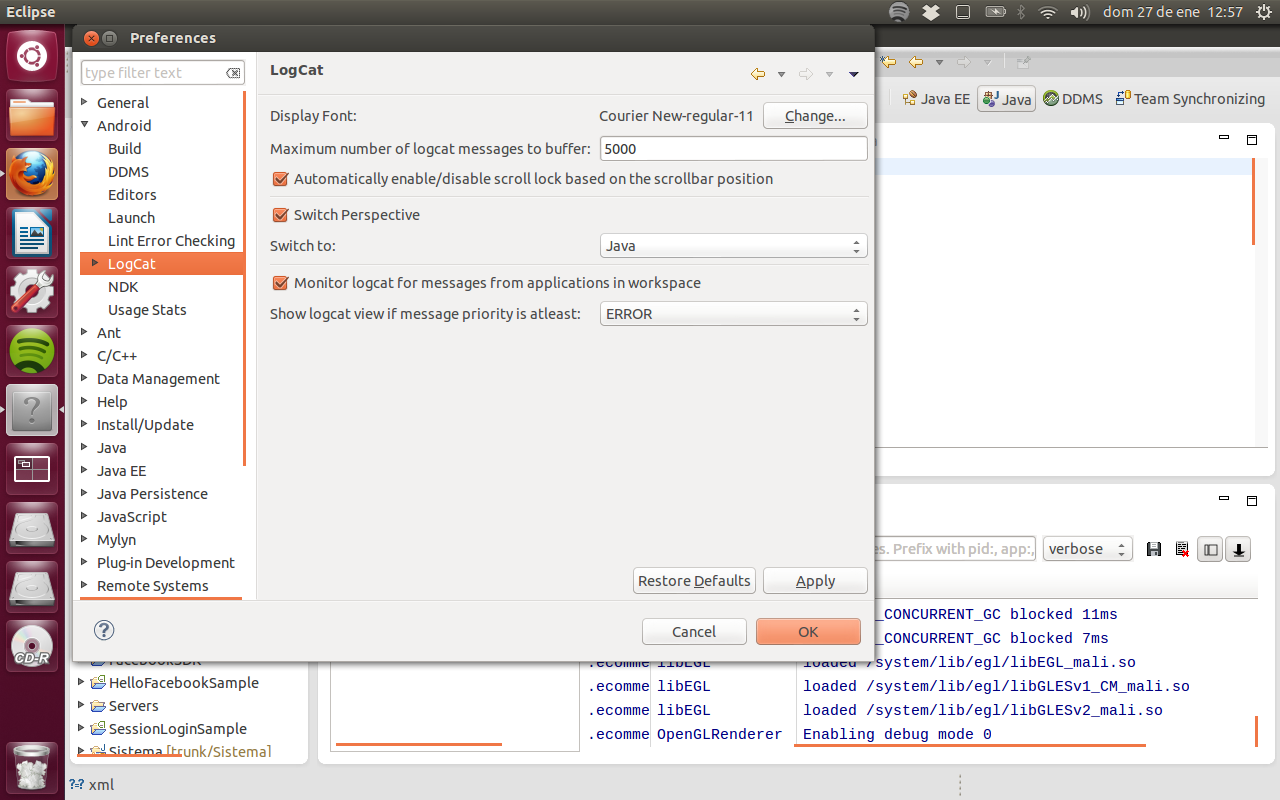Open the ERROR message priority dropdown
The height and width of the screenshot is (800, 1280).
(x=733, y=314)
